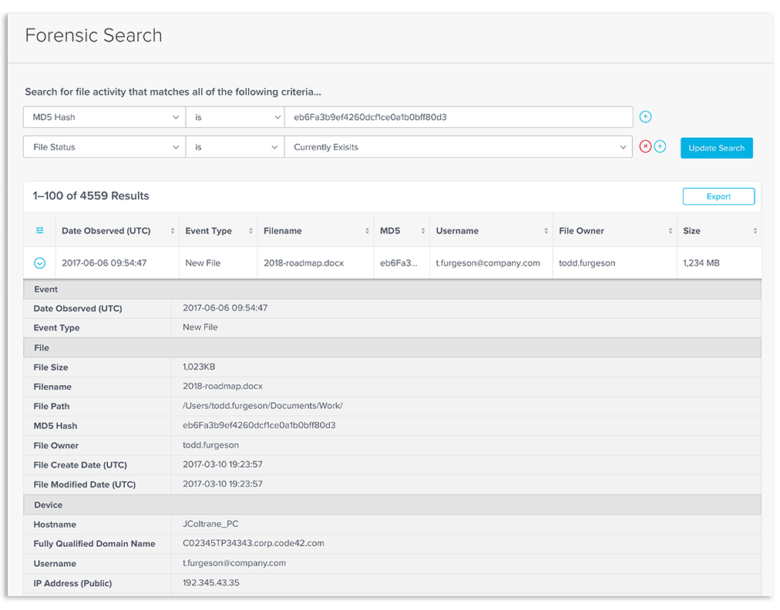Select the File Size value 1,023KB
780x610 pixels.
[x=199, y=367]
